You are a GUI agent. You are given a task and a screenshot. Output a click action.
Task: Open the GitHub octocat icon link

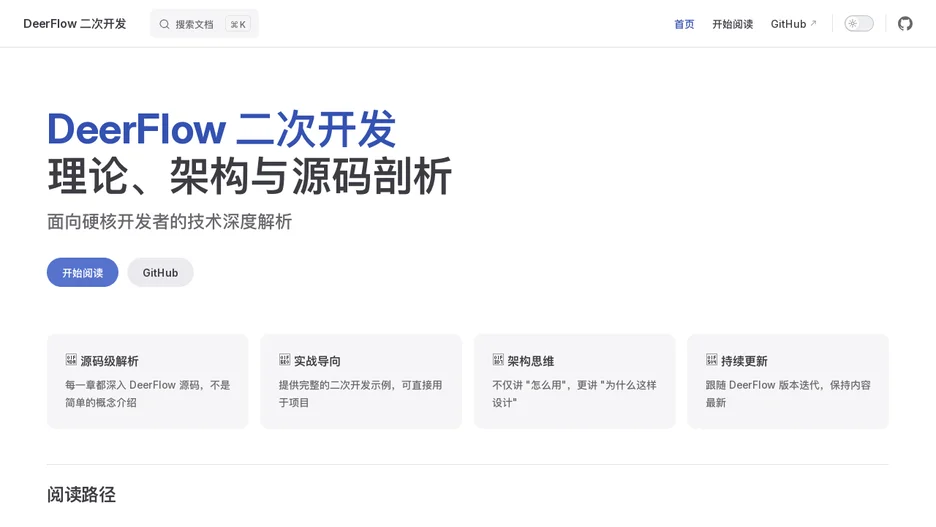point(905,24)
